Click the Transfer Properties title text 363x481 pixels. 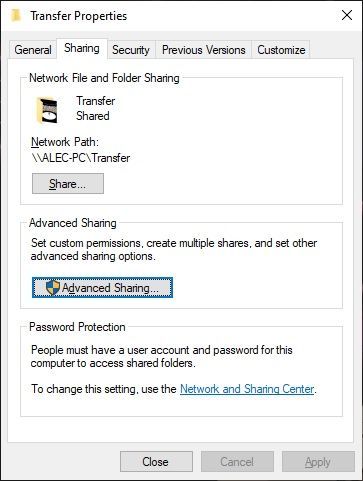coord(79,16)
